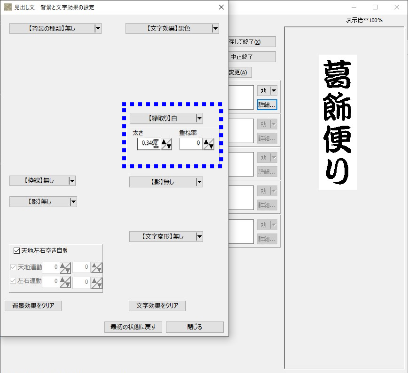Viewport: 408px width, 373px height.
Task: Toggle the greyed 天地連動 checkbox
Action: tap(13, 267)
